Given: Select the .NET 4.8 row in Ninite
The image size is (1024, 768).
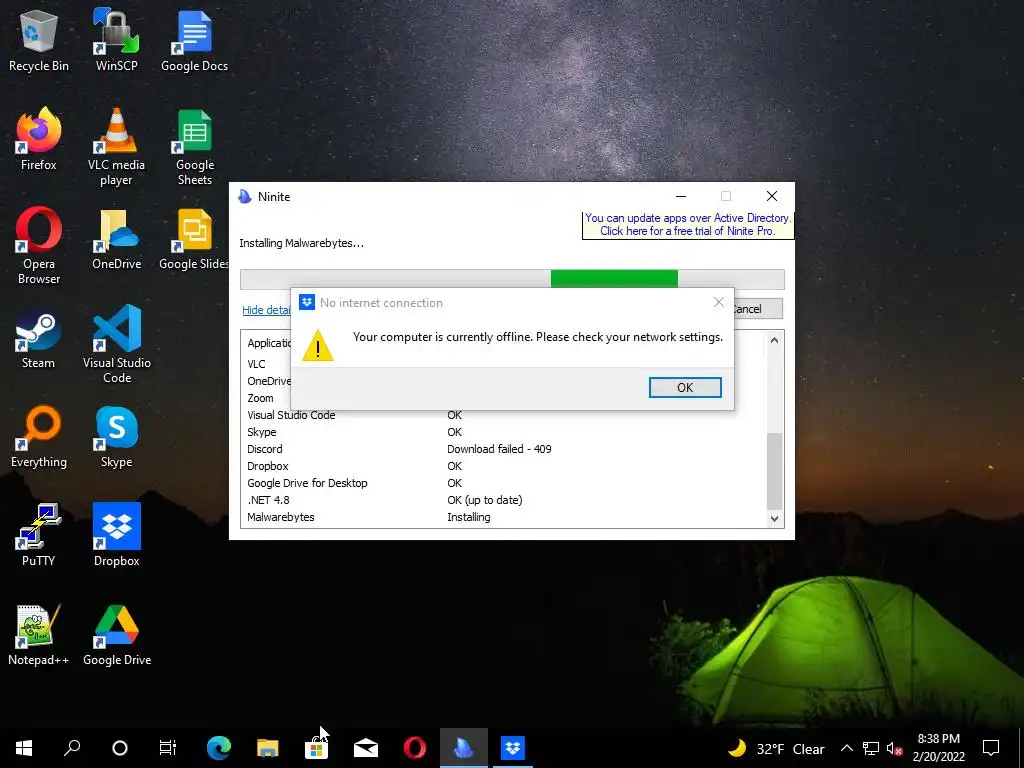Looking at the screenshot, I should 503,500.
